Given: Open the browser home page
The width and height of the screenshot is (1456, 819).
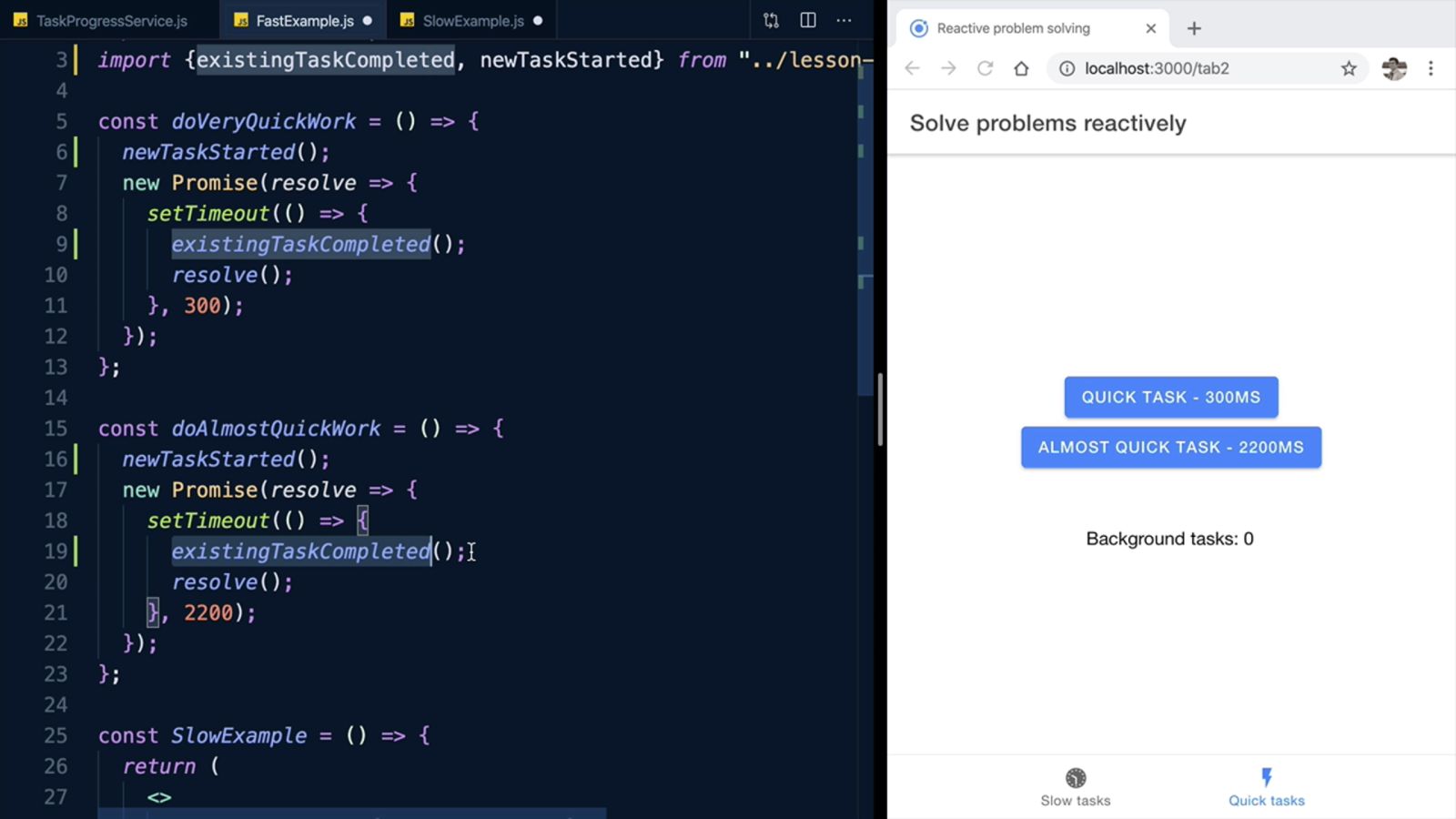Looking at the screenshot, I should tap(1021, 68).
